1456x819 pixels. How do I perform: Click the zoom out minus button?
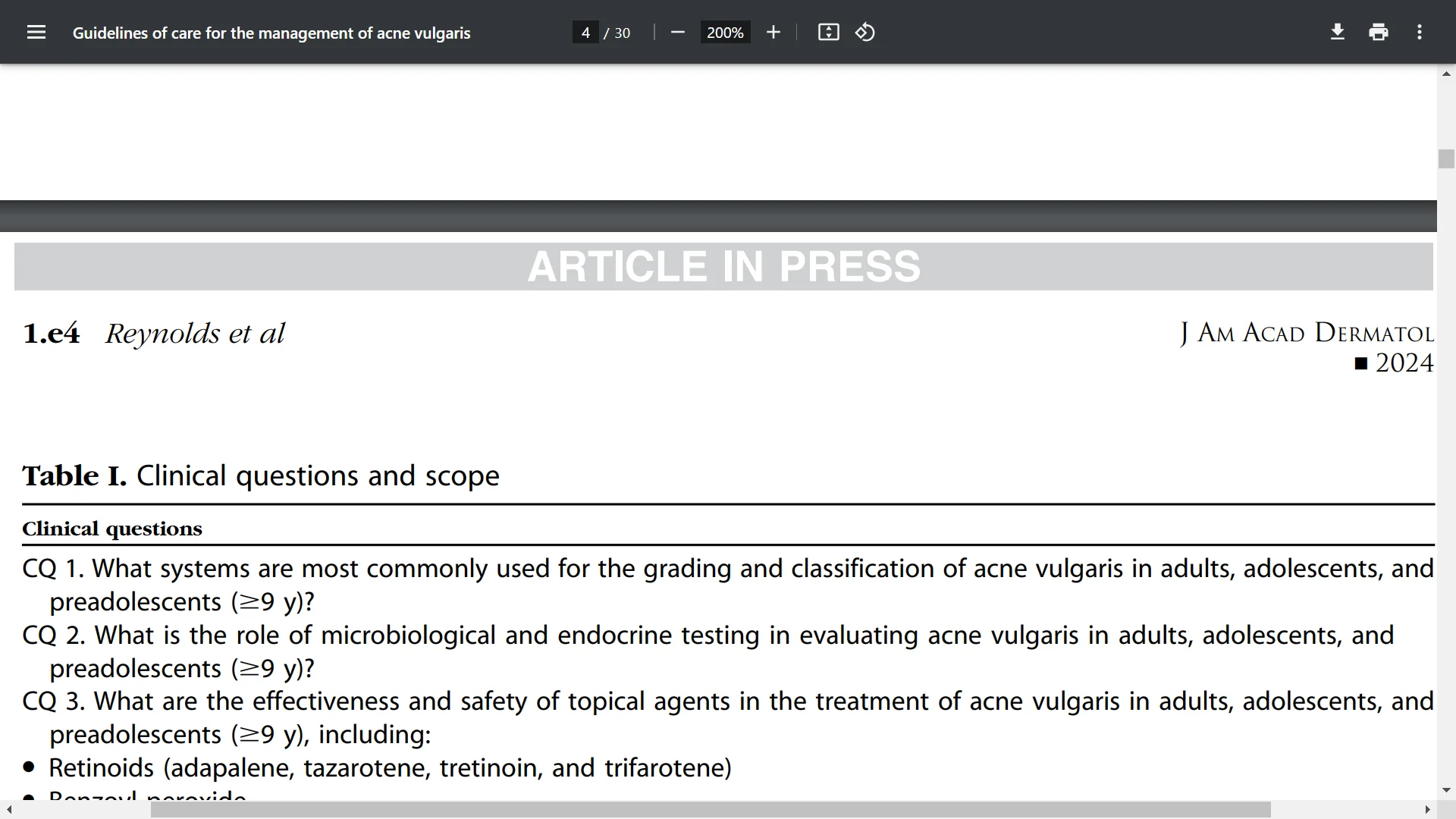coord(678,33)
